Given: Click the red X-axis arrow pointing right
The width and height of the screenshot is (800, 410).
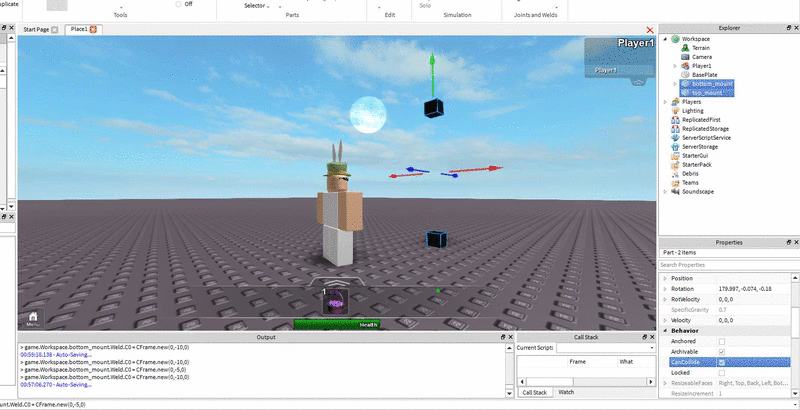Looking at the screenshot, I should (476, 169).
